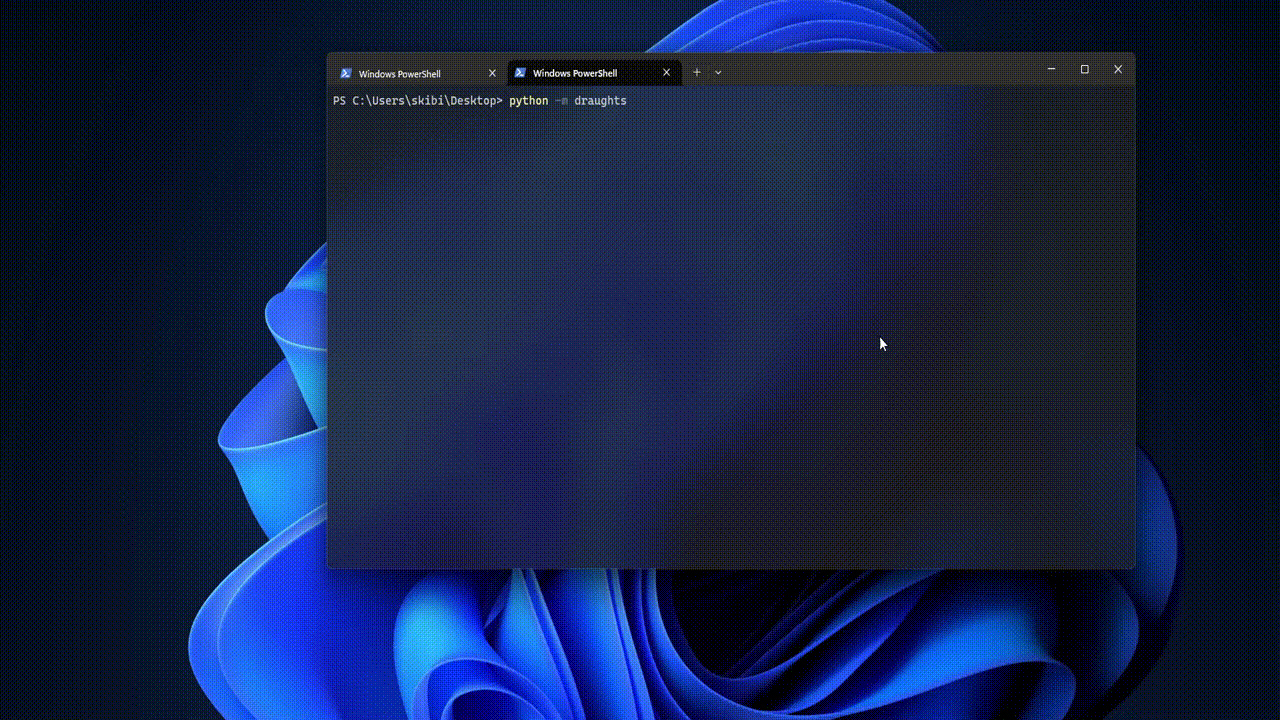
Task: Click the 'Windows PowerShell' title of first tab
Action: click(400, 74)
